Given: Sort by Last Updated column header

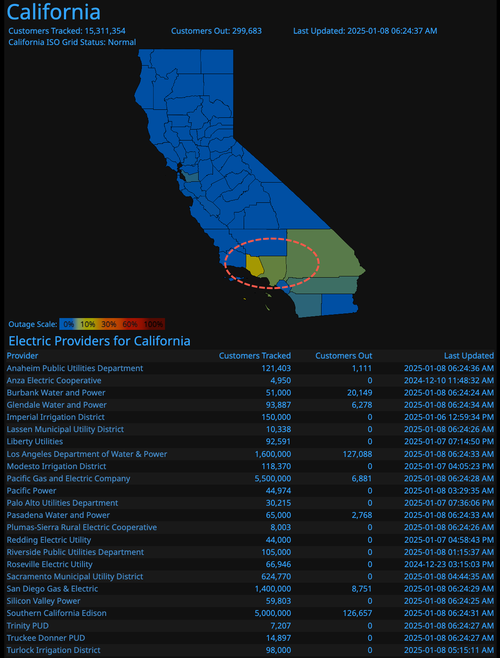Looking at the screenshot, I should tap(469, 356).
